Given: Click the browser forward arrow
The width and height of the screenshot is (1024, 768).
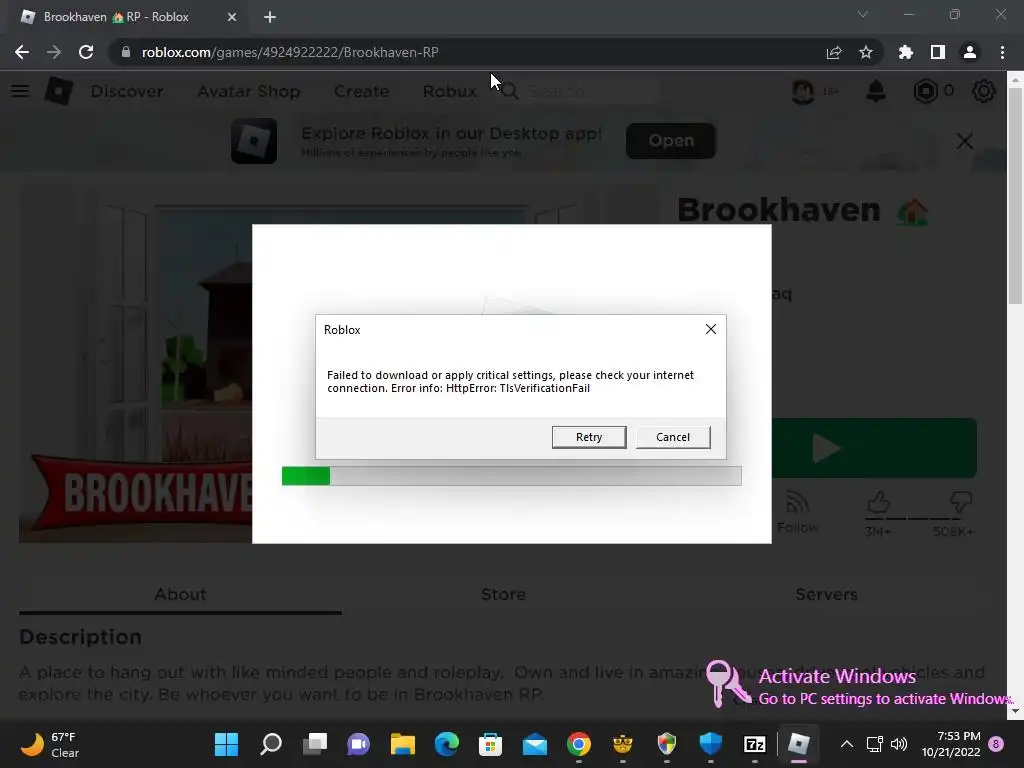Looking at the screenshot, I should (x=54, y=52).
